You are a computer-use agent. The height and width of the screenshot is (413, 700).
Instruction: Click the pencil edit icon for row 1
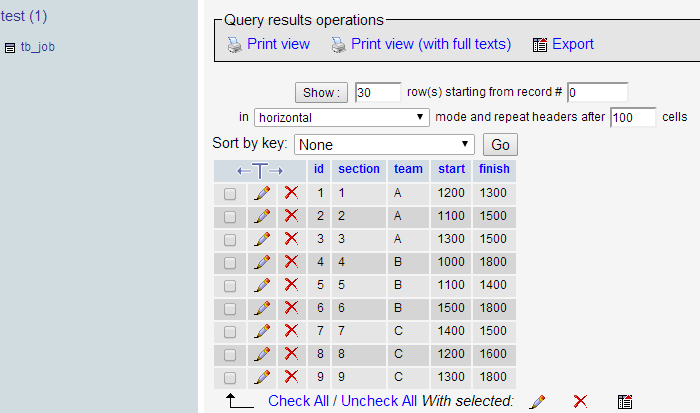[262, 193]
